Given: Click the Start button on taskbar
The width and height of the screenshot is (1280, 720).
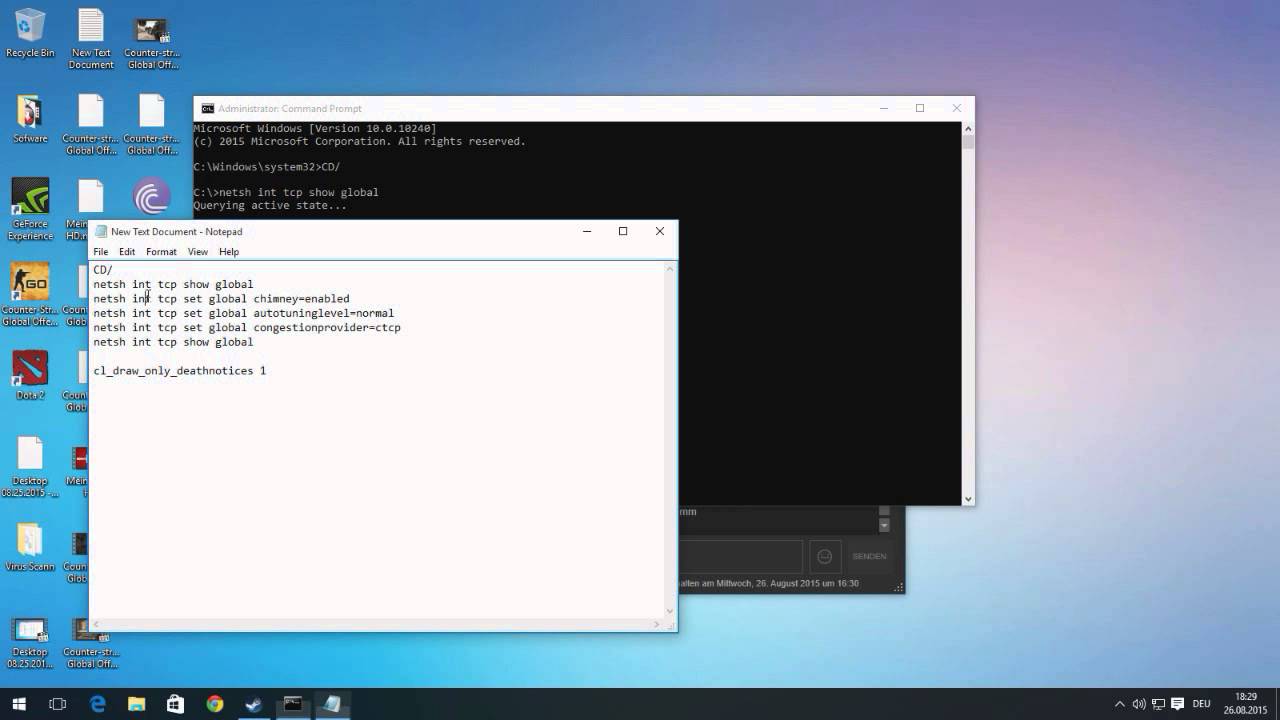Looking at the screenshot, I should coord(19,704).
